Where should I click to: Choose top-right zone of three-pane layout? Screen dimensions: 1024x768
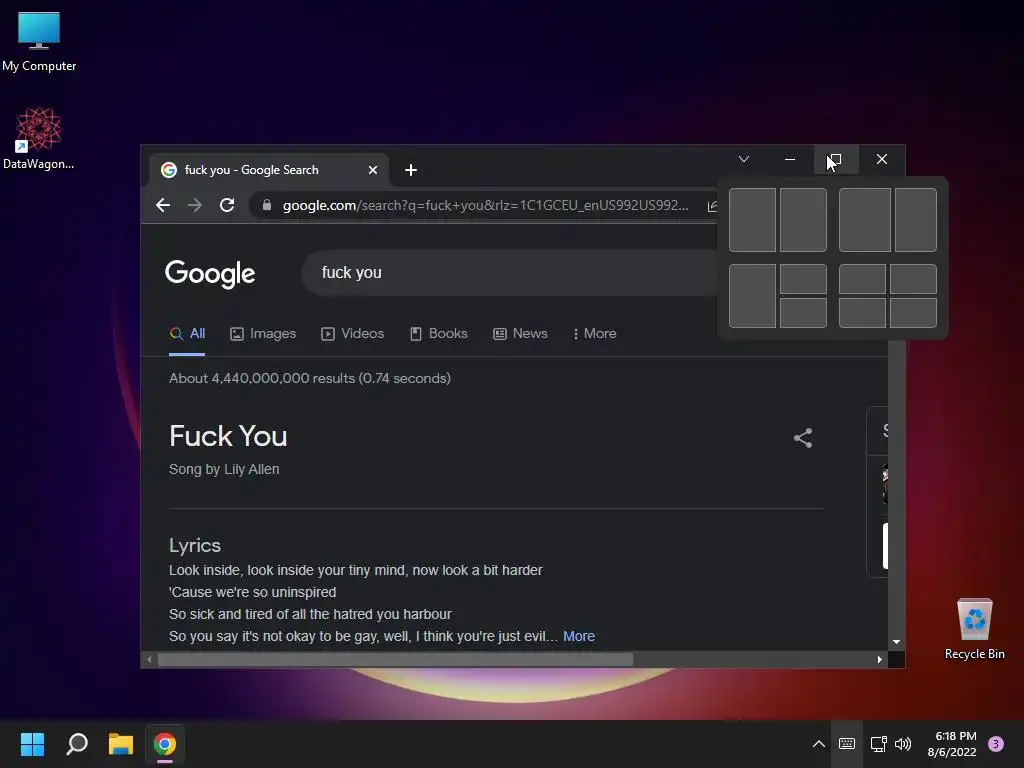coord(803,279)
